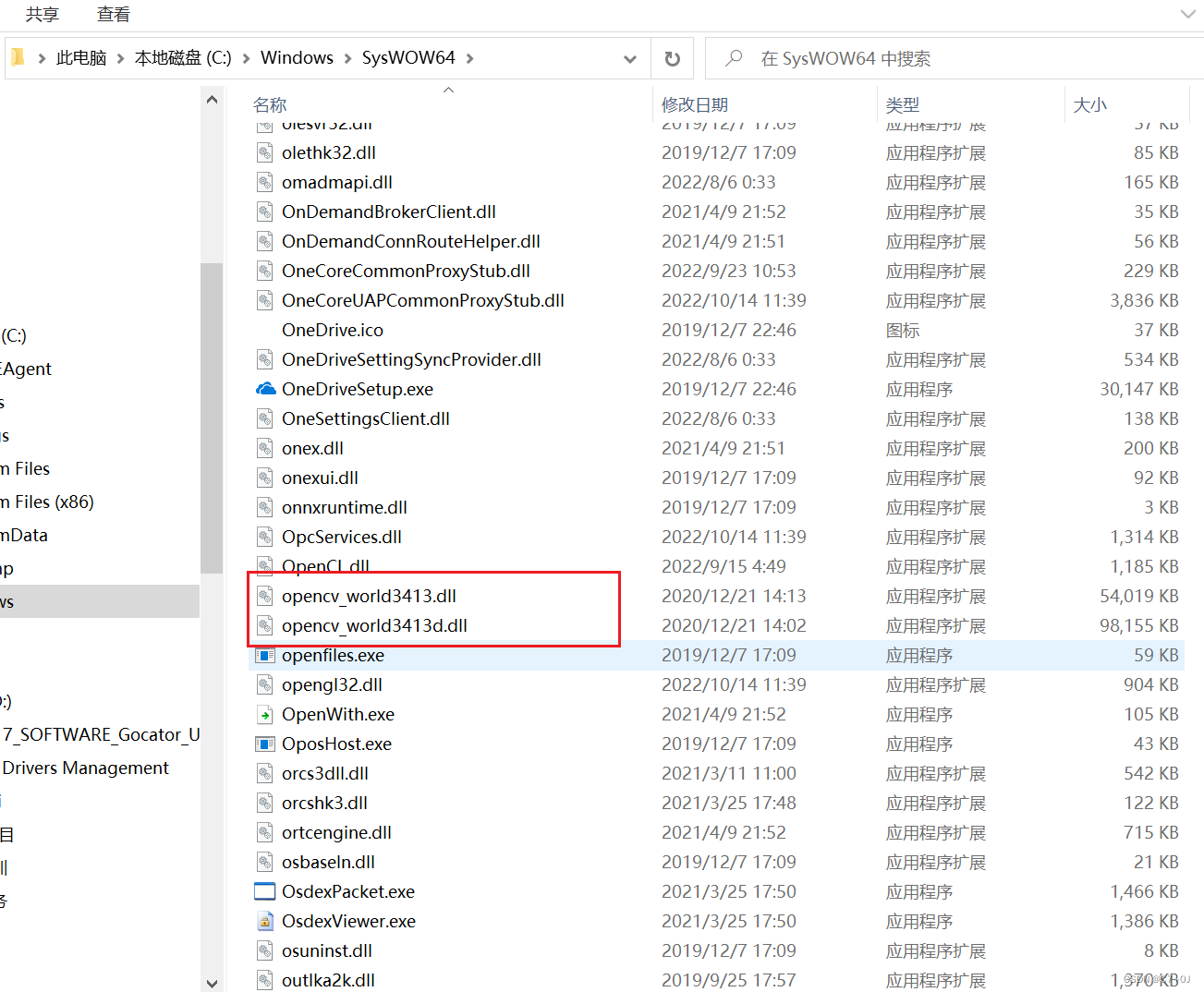Click sidebar scroll up arrow
The width and height of the screenshot is (1204, 992).
coord(212,99)
